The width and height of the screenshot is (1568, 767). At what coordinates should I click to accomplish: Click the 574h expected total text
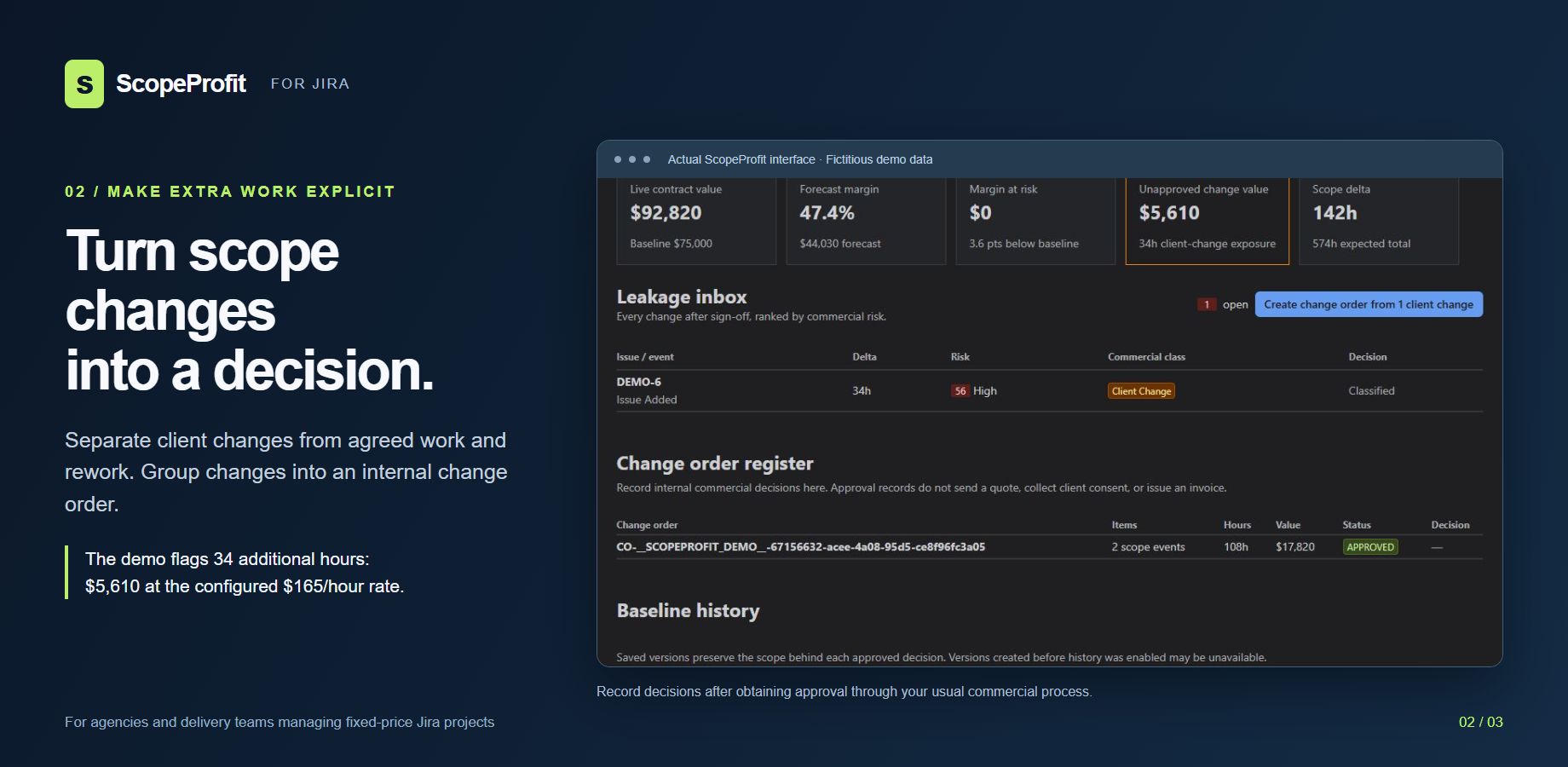tap(1361, 244)
